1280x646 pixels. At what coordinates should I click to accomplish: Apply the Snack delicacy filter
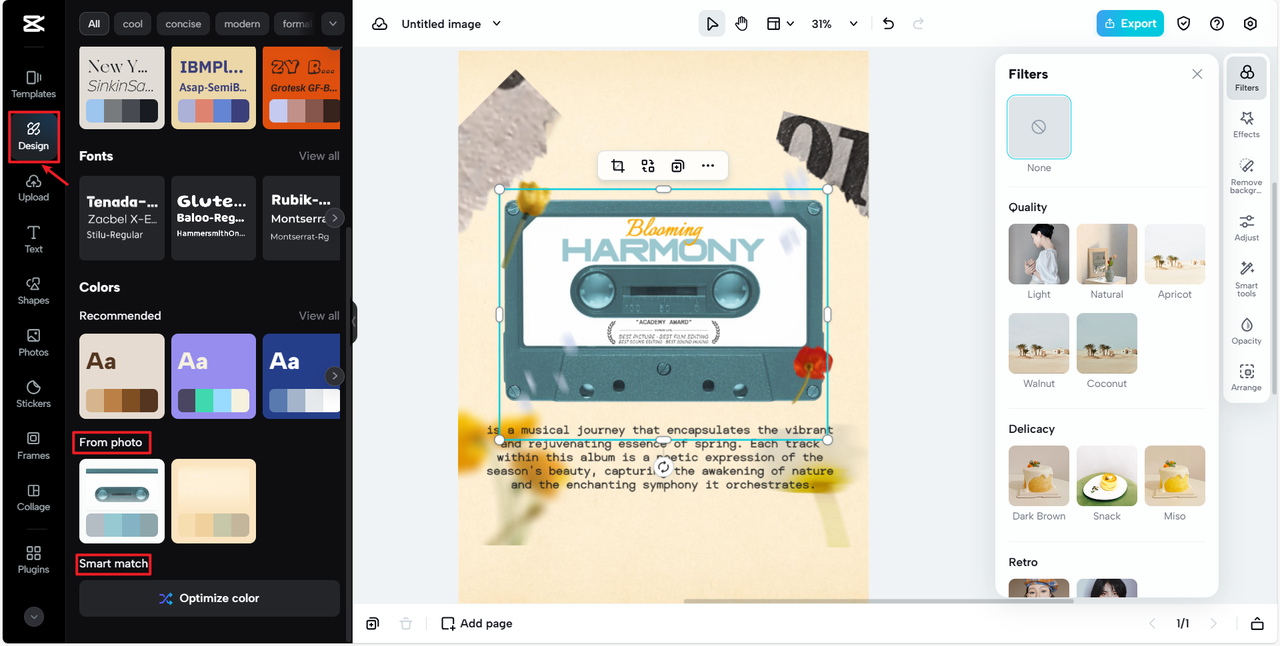(1107, 476)
